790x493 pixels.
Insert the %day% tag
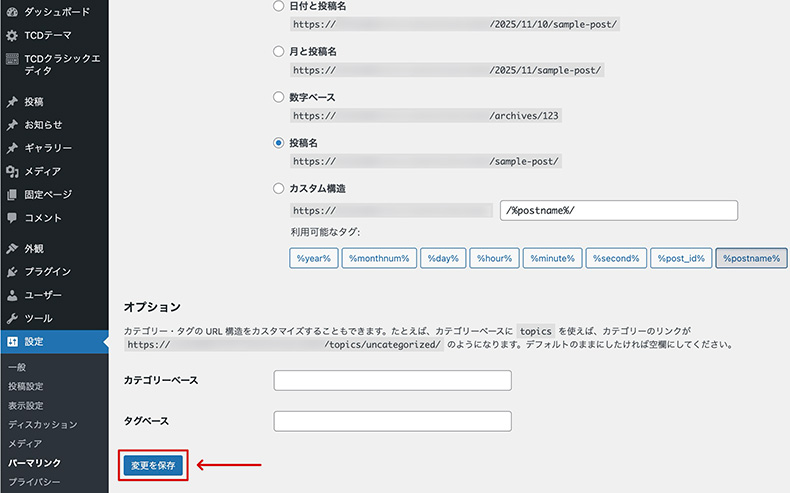443,258
